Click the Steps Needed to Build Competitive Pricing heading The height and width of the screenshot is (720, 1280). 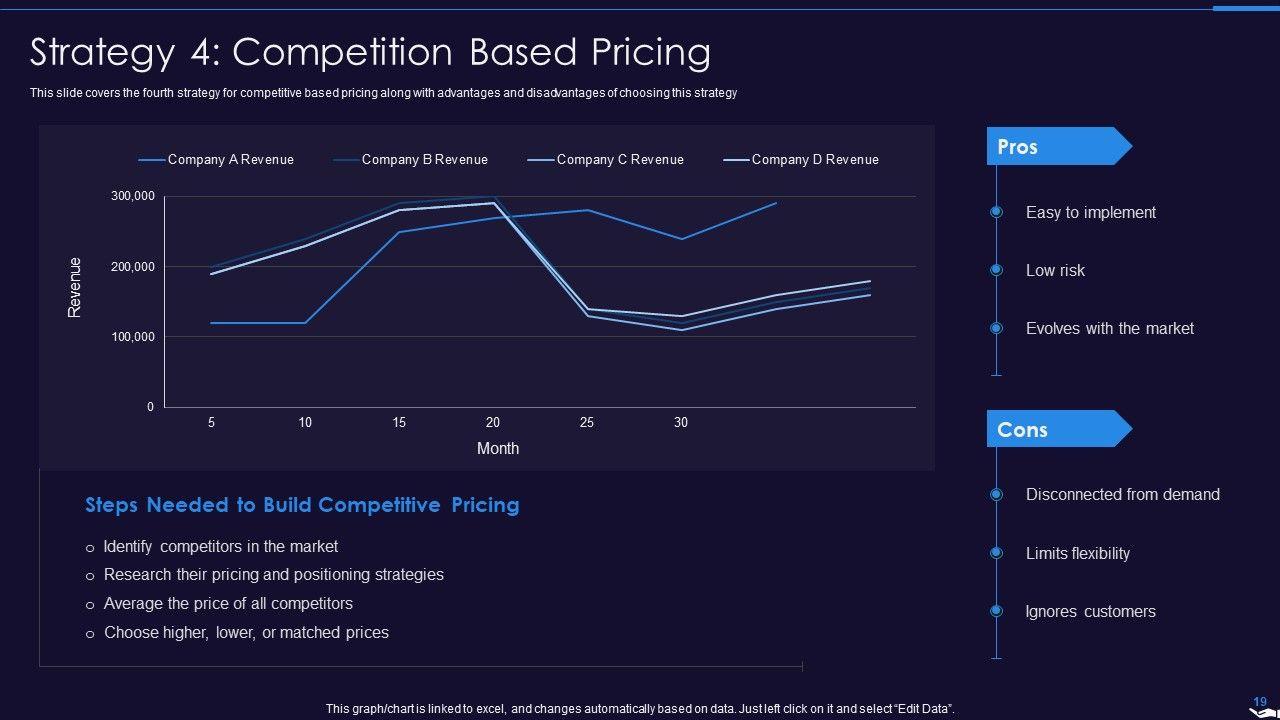click(302, 505)
